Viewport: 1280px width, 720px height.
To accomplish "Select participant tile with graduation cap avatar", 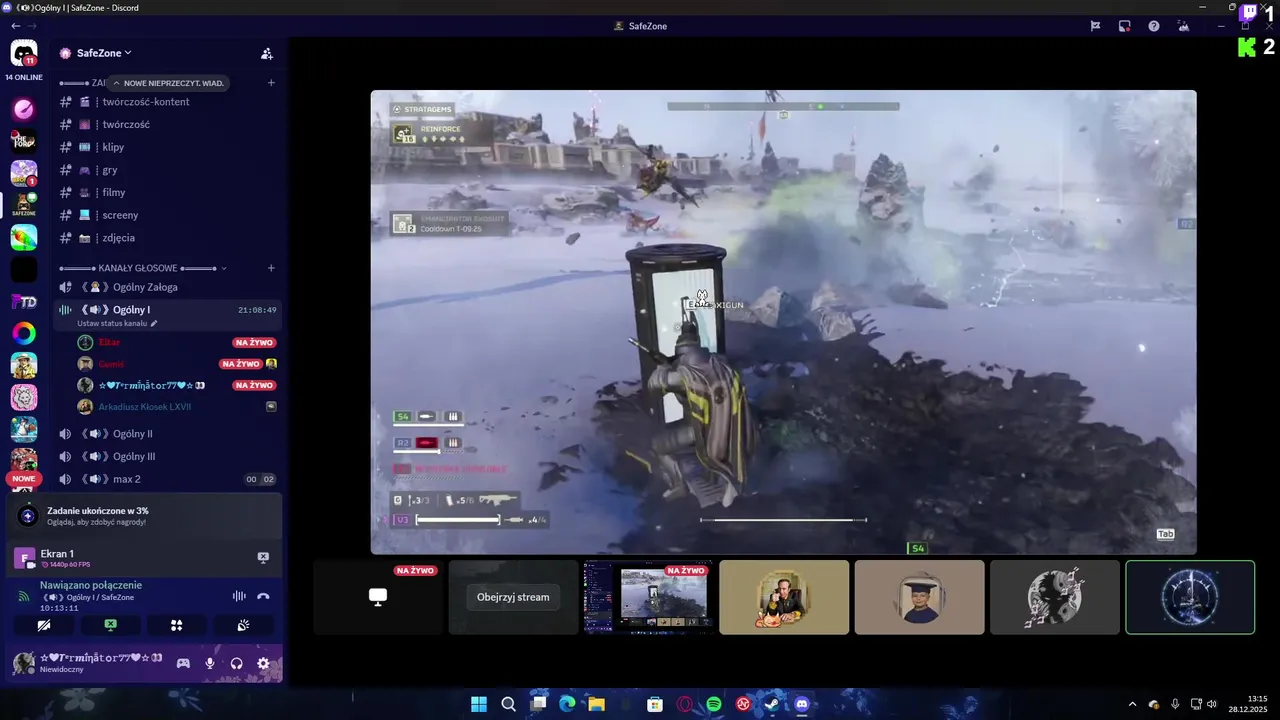I will [919, 597].
